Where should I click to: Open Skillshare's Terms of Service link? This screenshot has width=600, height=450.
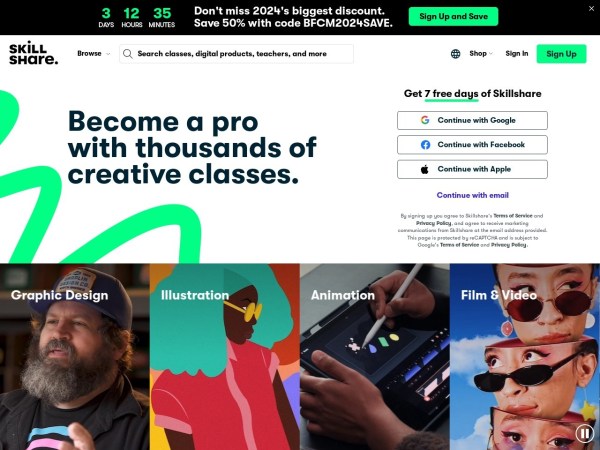[x=513, y=216]
